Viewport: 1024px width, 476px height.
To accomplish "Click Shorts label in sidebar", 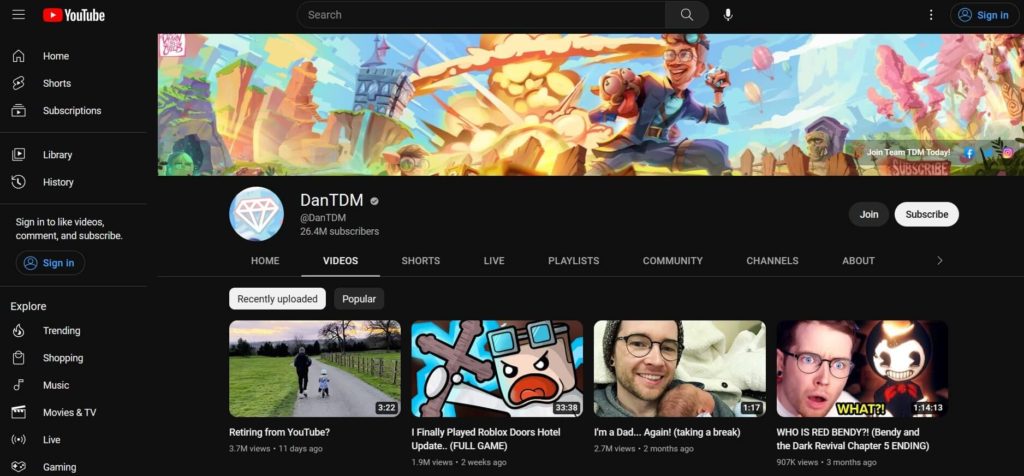I will (x=57, y=84).
